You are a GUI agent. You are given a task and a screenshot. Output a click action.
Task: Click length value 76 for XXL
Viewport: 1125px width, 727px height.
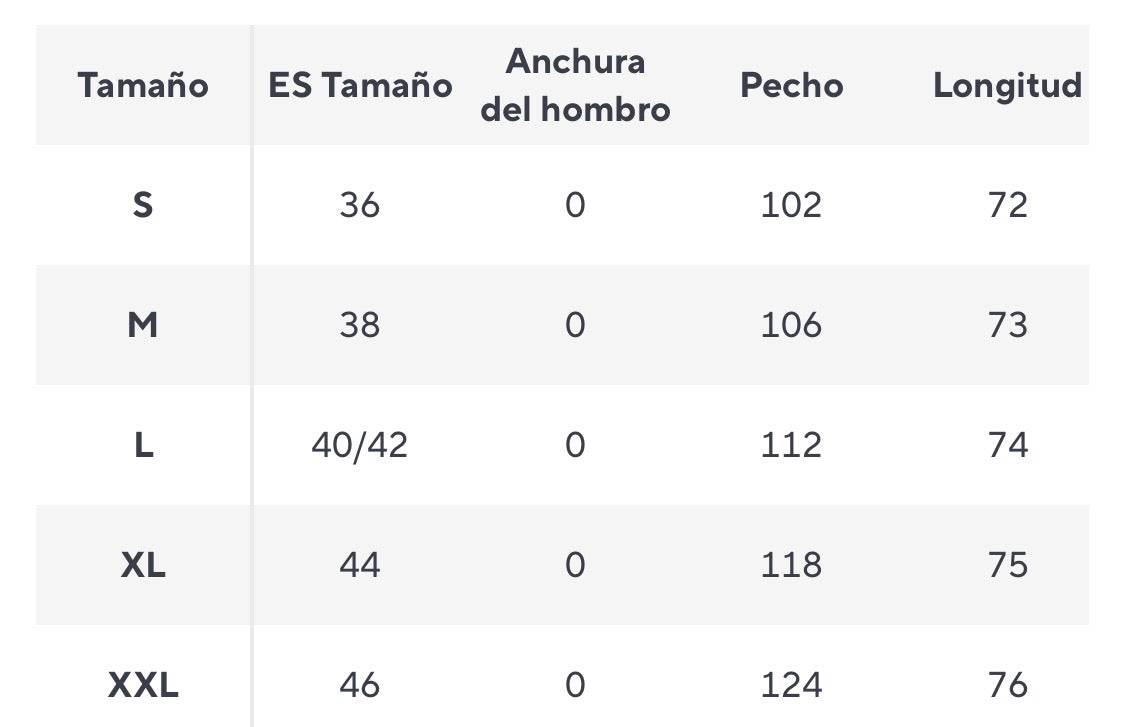click(x=1007, y=685)
